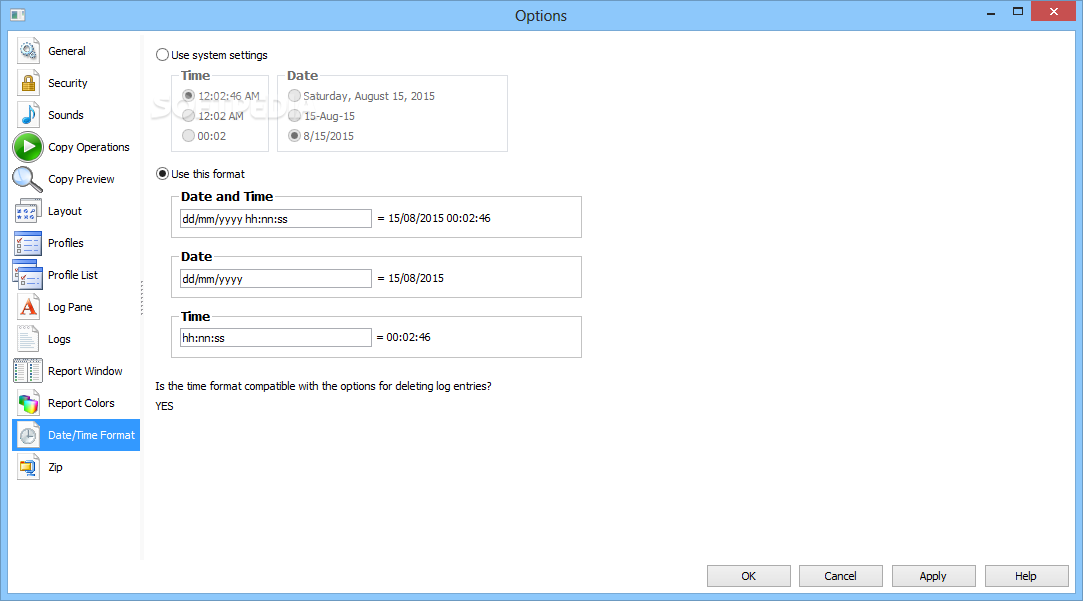
Task: Click the YES compatibility answer text
Action: click(x=164, y=406)
